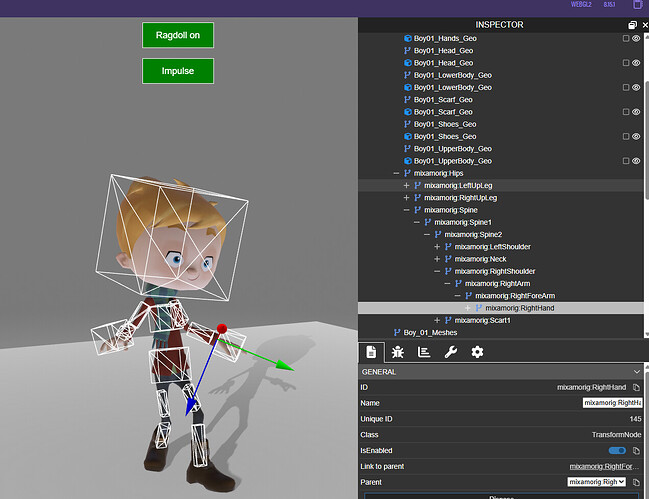The height and width of the screenshot is (499, 649).
Task: Follow the Link to parent mixamorig:RightFor link
Action: click(x=605, y=467)
